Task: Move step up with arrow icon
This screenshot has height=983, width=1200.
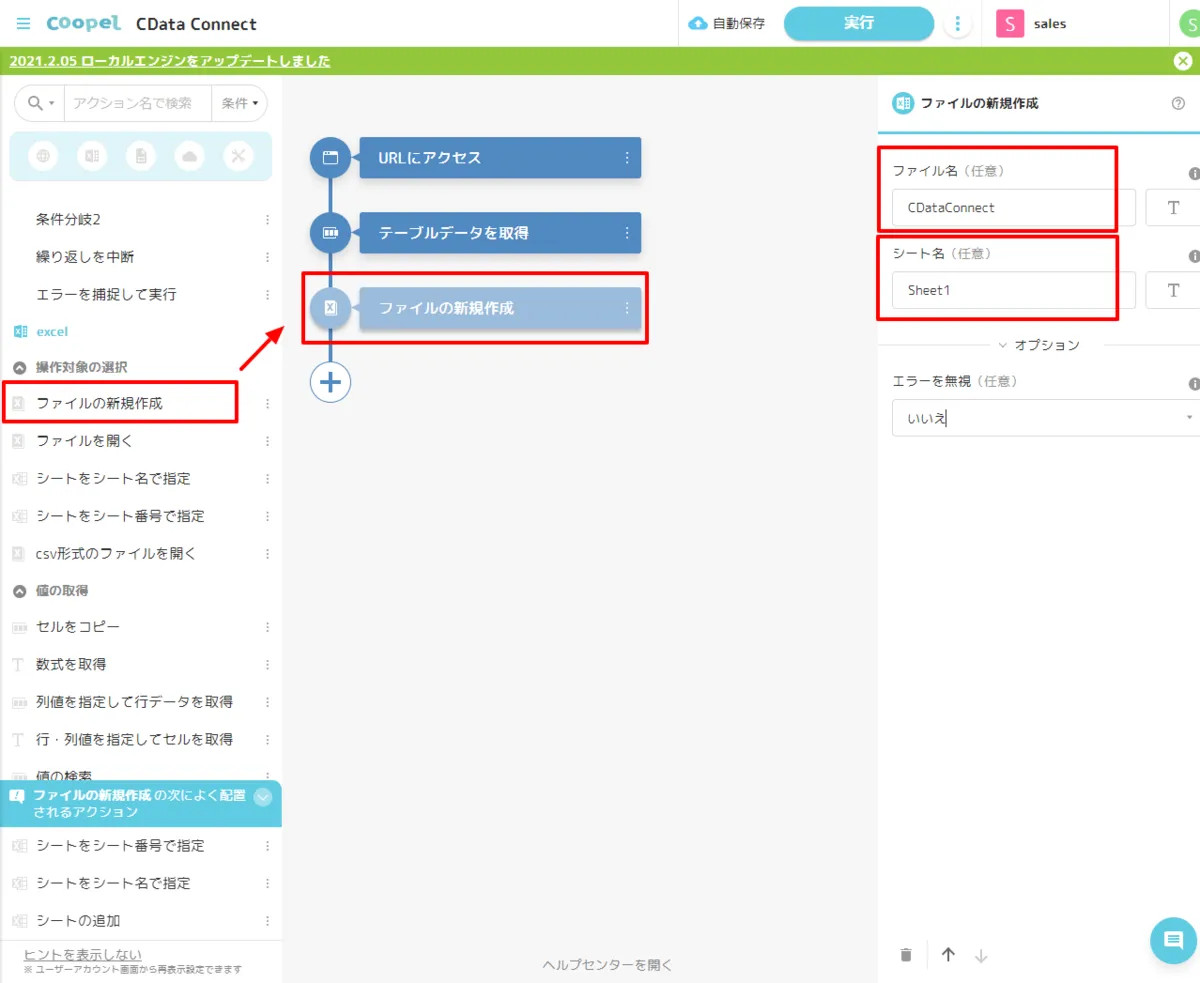Action: coord(948,955)
